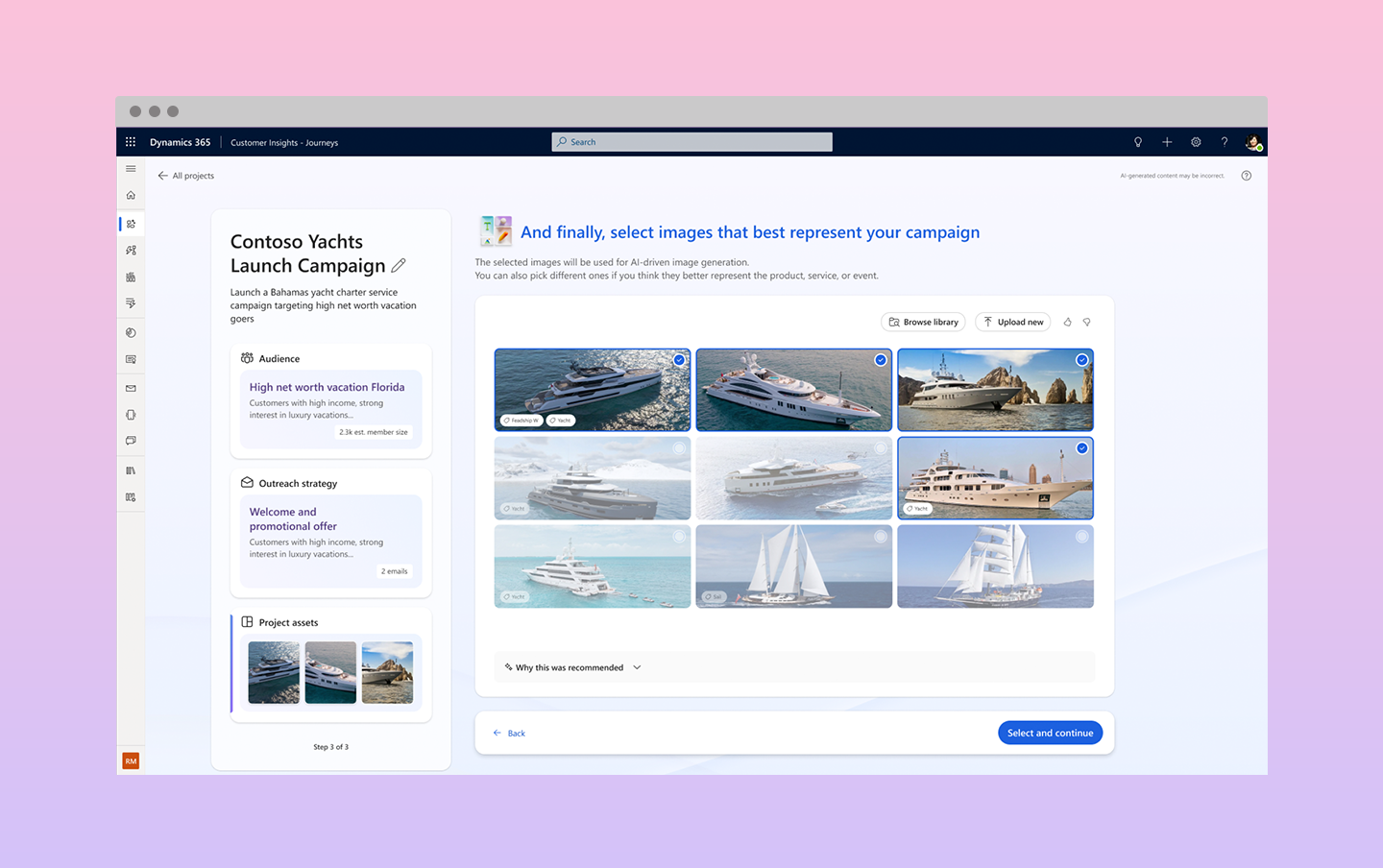This screenshot has height=868, width=1383.
Task: Click the pencil icon to edit campaign title
Action: (399, 266)
